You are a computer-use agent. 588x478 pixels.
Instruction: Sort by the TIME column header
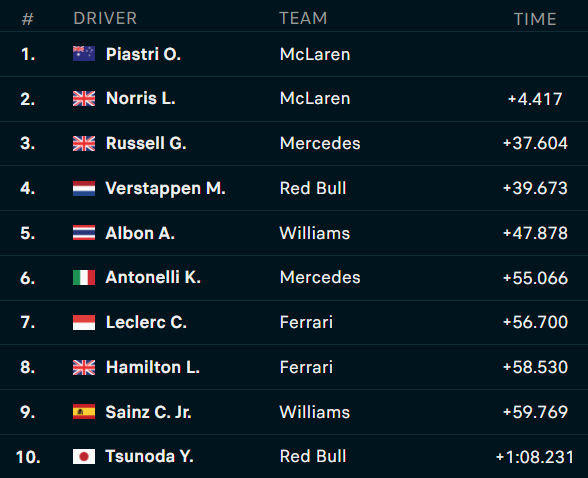535,19
